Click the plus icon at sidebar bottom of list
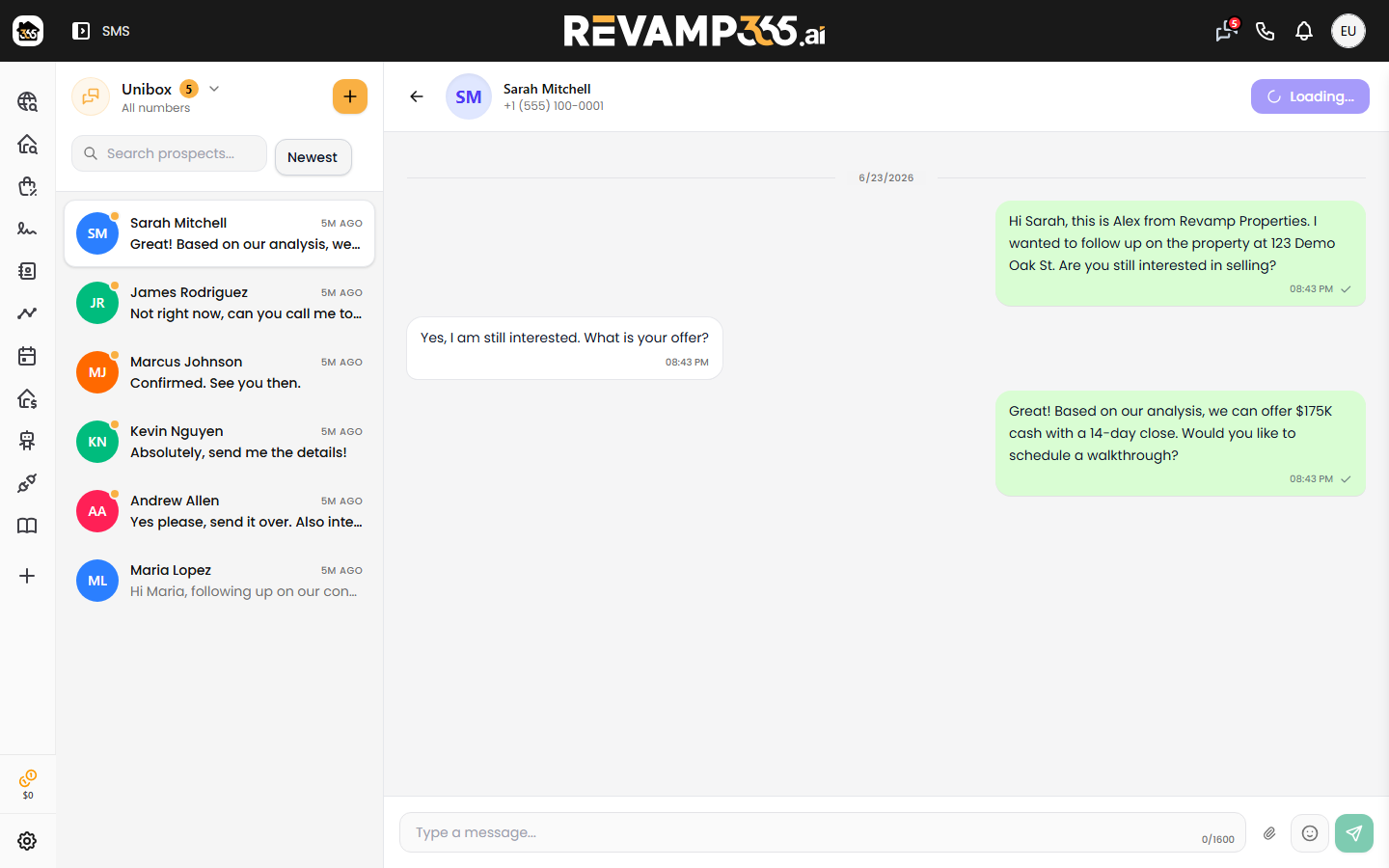The width and height of the screenshot is (1389, 868). [x=27, y=576]
